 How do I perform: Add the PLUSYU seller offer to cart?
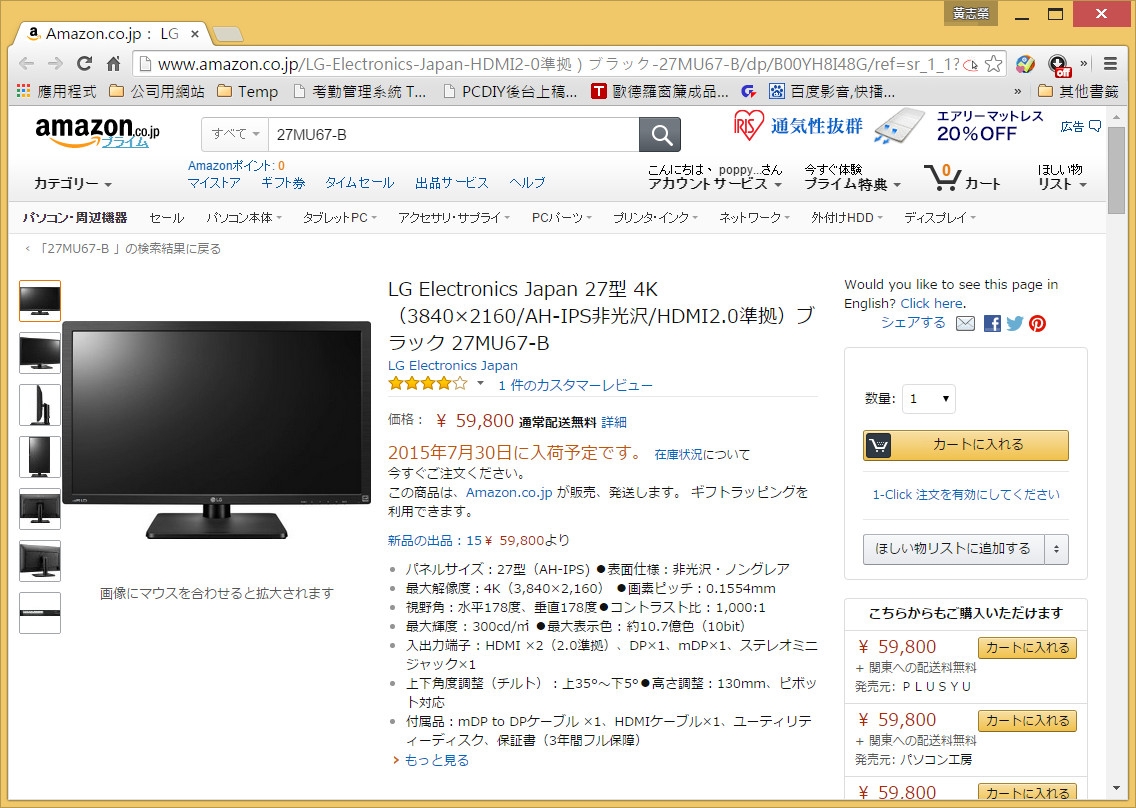click(x=1027, y=648)
